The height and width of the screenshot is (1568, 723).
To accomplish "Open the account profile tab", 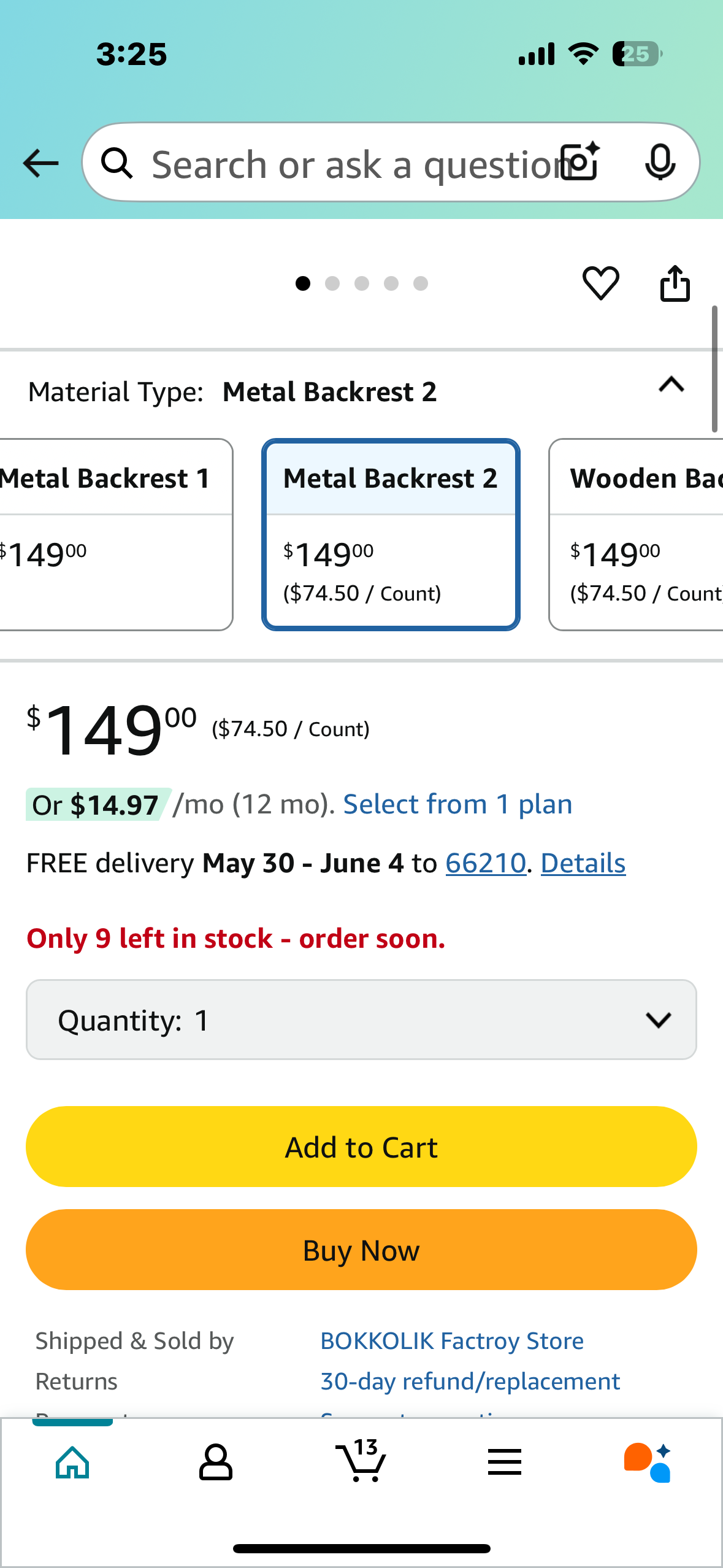I will click(x=216, y=1462).
